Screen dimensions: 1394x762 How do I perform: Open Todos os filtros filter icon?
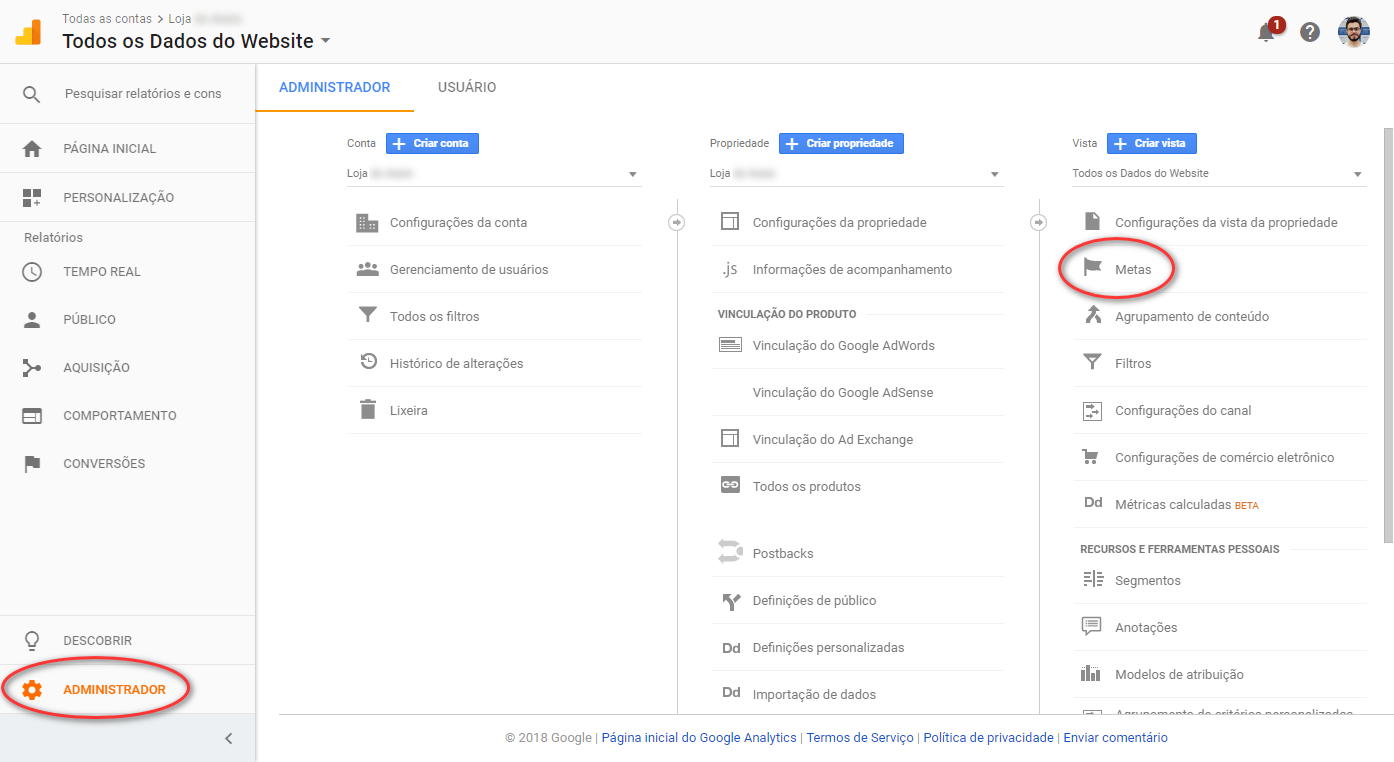tap(368, 316)
